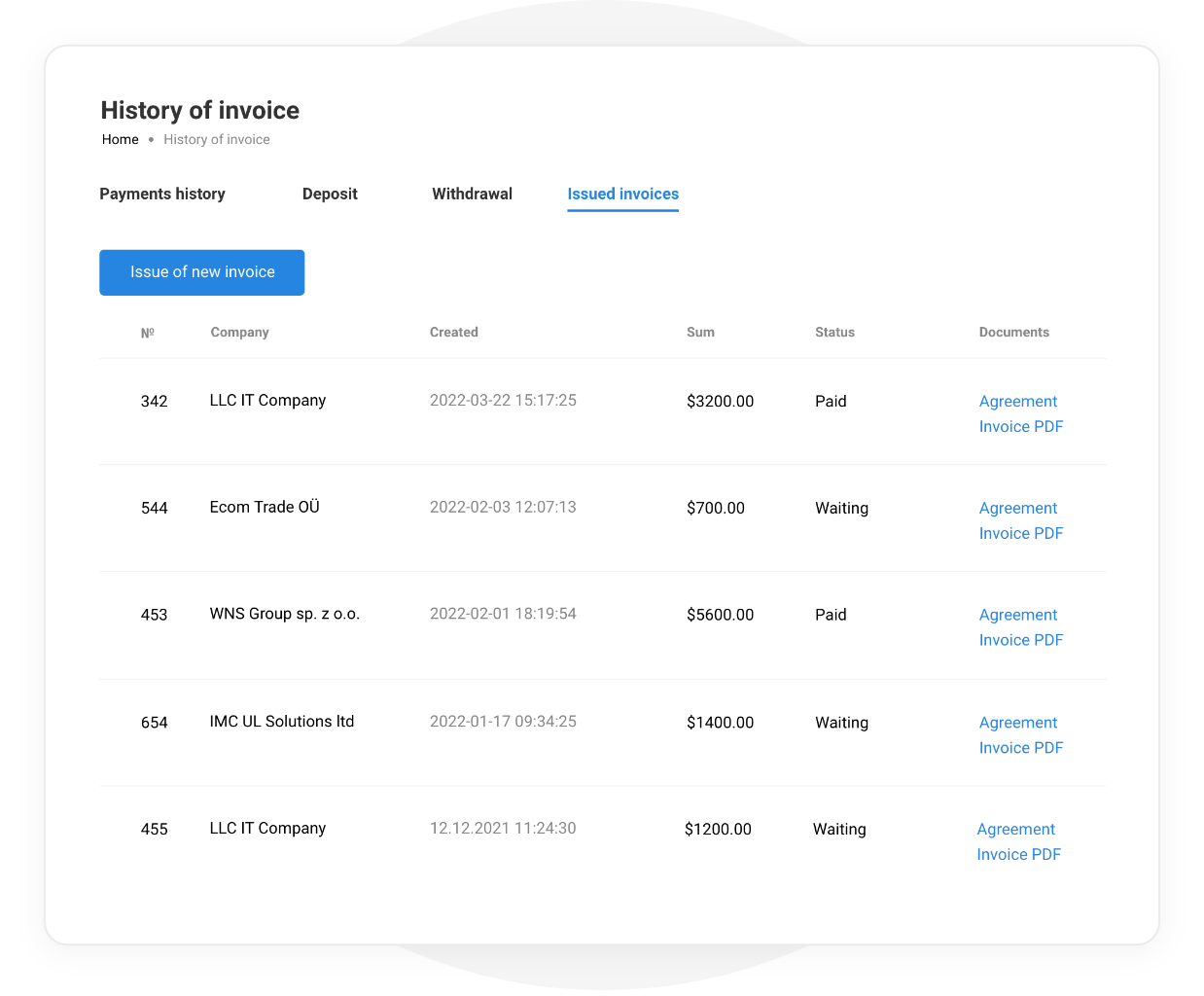
Task: Open the Deposit tab
Action: [x=330, y=194]
